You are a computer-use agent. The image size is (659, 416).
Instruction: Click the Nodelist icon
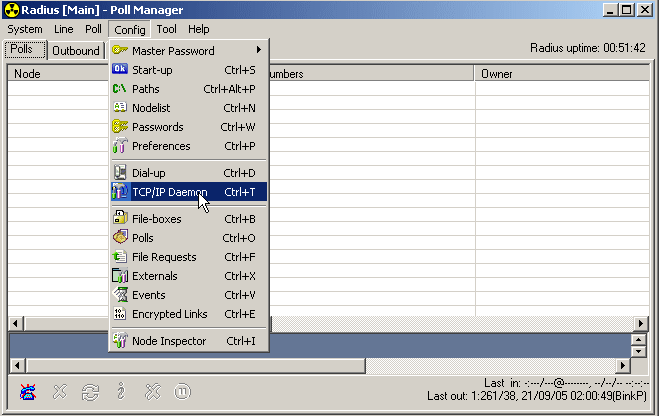120,107
